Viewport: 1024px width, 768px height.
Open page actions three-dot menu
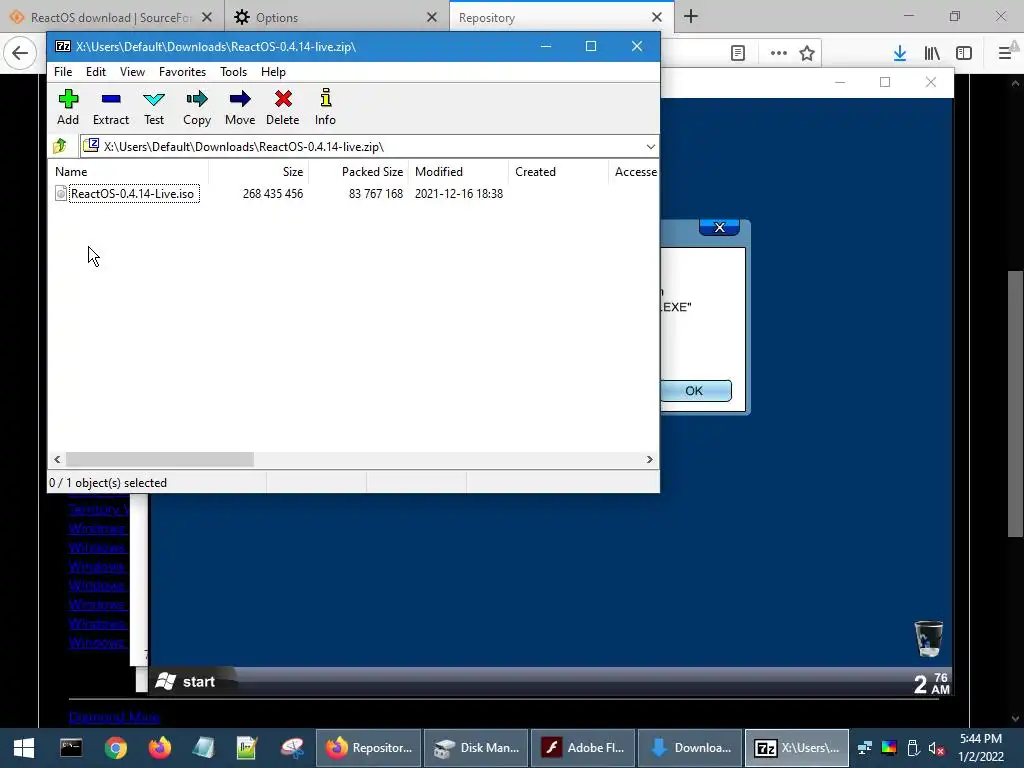point(778,53)
